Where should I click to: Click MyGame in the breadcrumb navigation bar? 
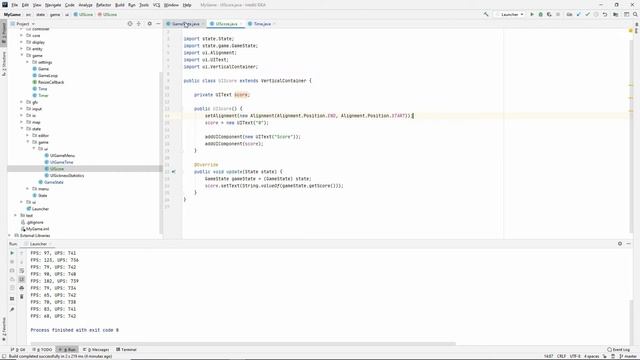12,14
